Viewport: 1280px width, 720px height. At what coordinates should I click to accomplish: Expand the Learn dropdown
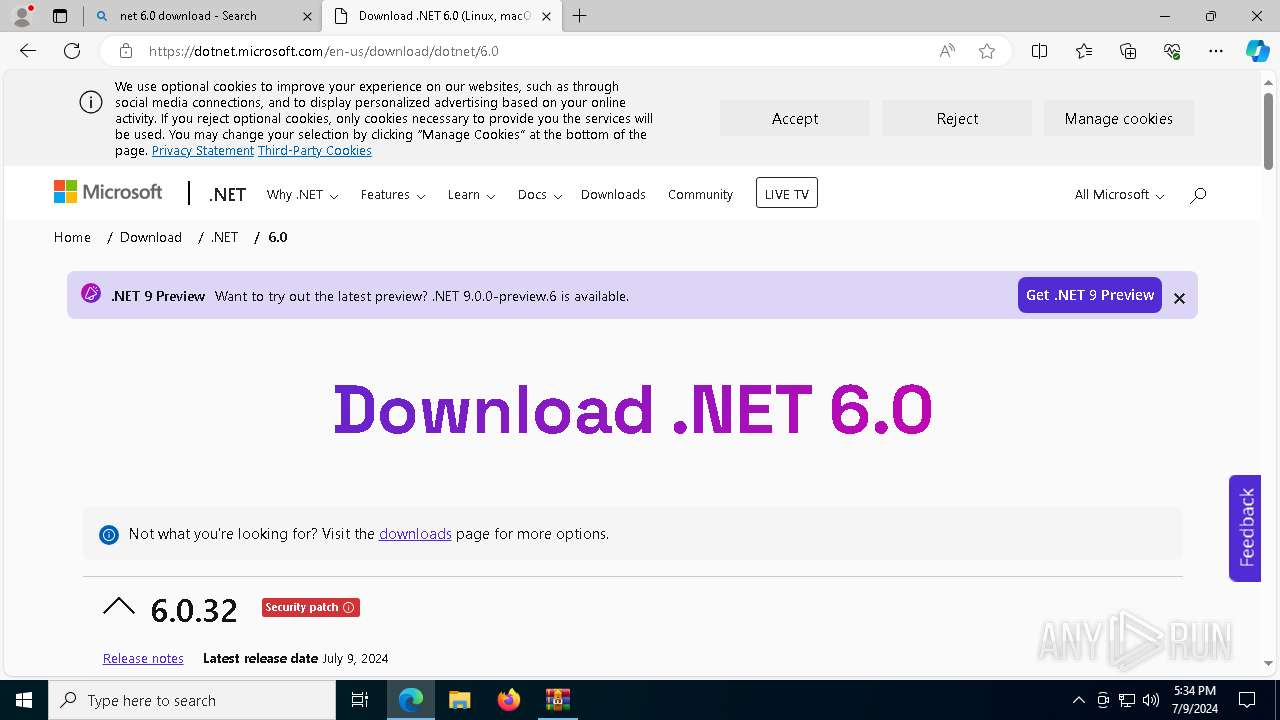pos(471,195)
